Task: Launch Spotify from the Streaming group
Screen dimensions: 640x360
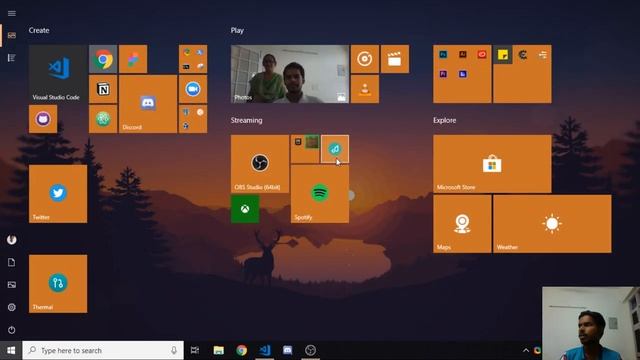Action: (320, 194)
